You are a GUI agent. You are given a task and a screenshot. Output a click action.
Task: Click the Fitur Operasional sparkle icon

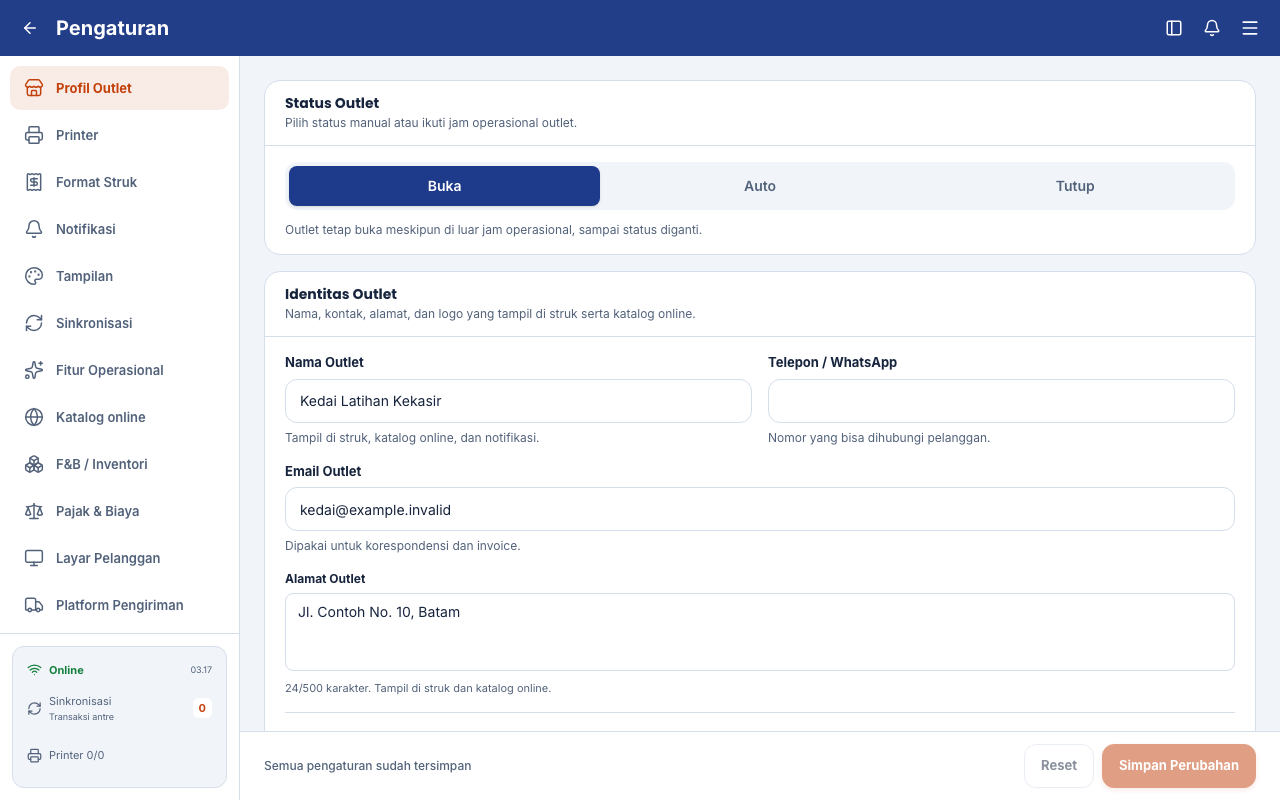34,370
